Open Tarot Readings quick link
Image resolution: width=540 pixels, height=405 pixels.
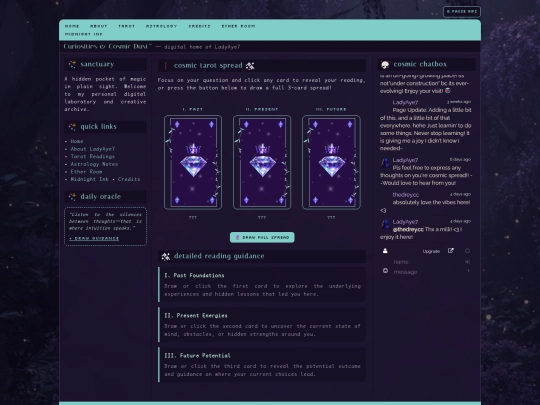[x=93, y=156]
